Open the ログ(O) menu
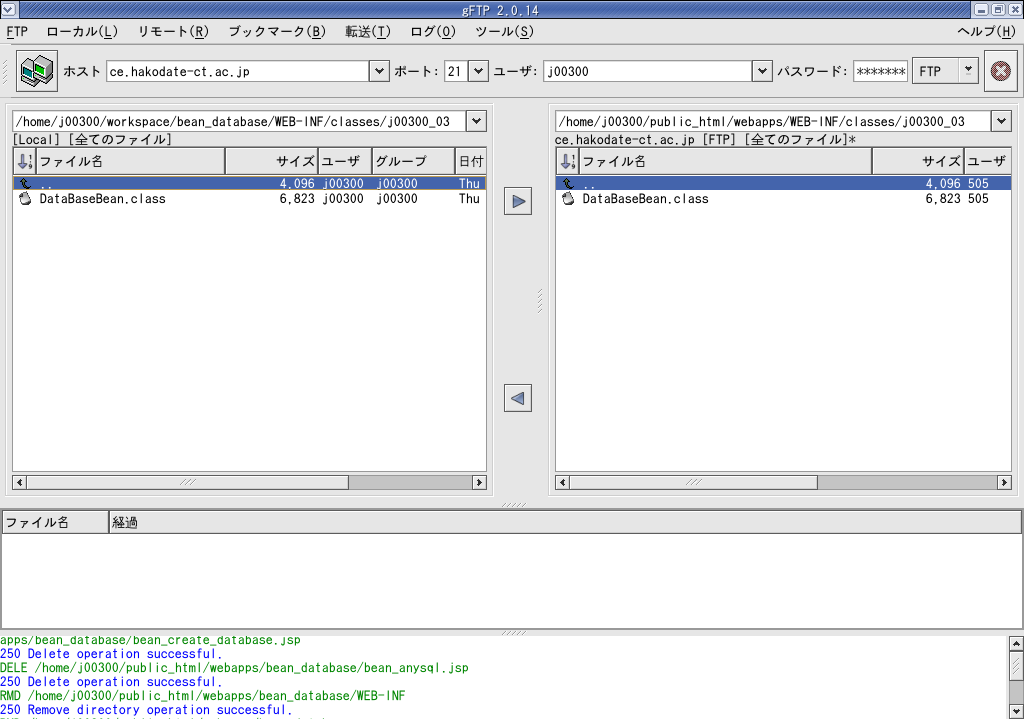 point(432,31)
